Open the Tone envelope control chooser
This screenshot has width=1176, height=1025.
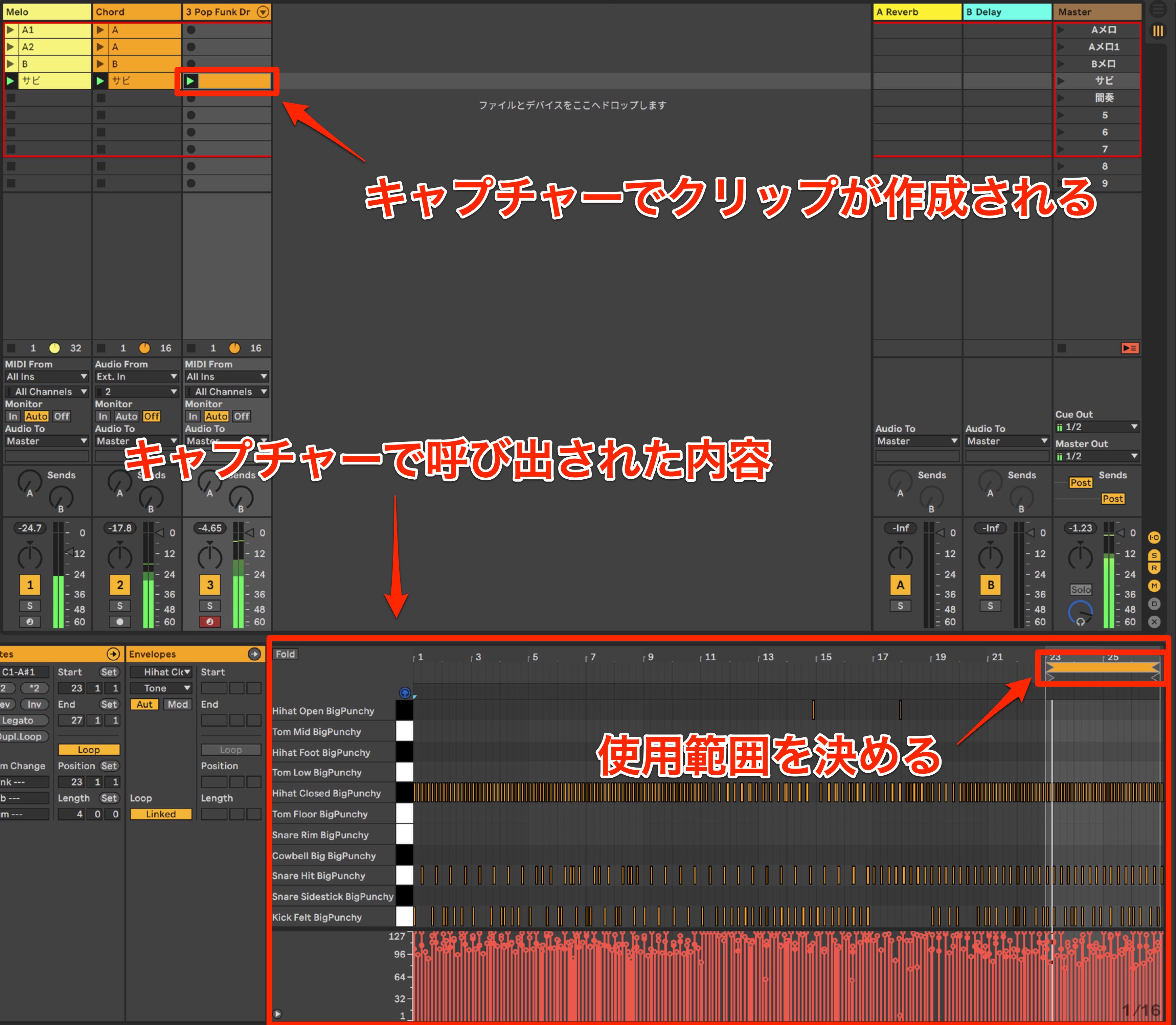pos(161,688)
